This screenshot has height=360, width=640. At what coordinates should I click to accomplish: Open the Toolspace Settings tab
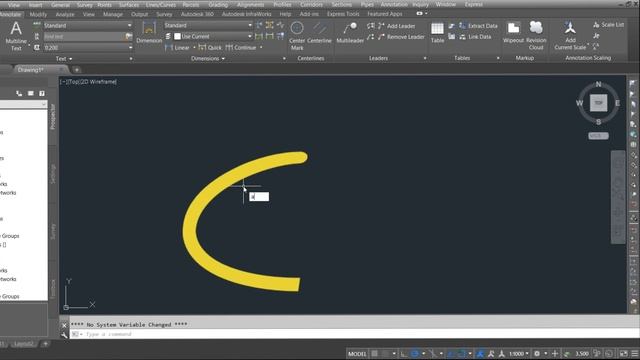coord(53,174)
